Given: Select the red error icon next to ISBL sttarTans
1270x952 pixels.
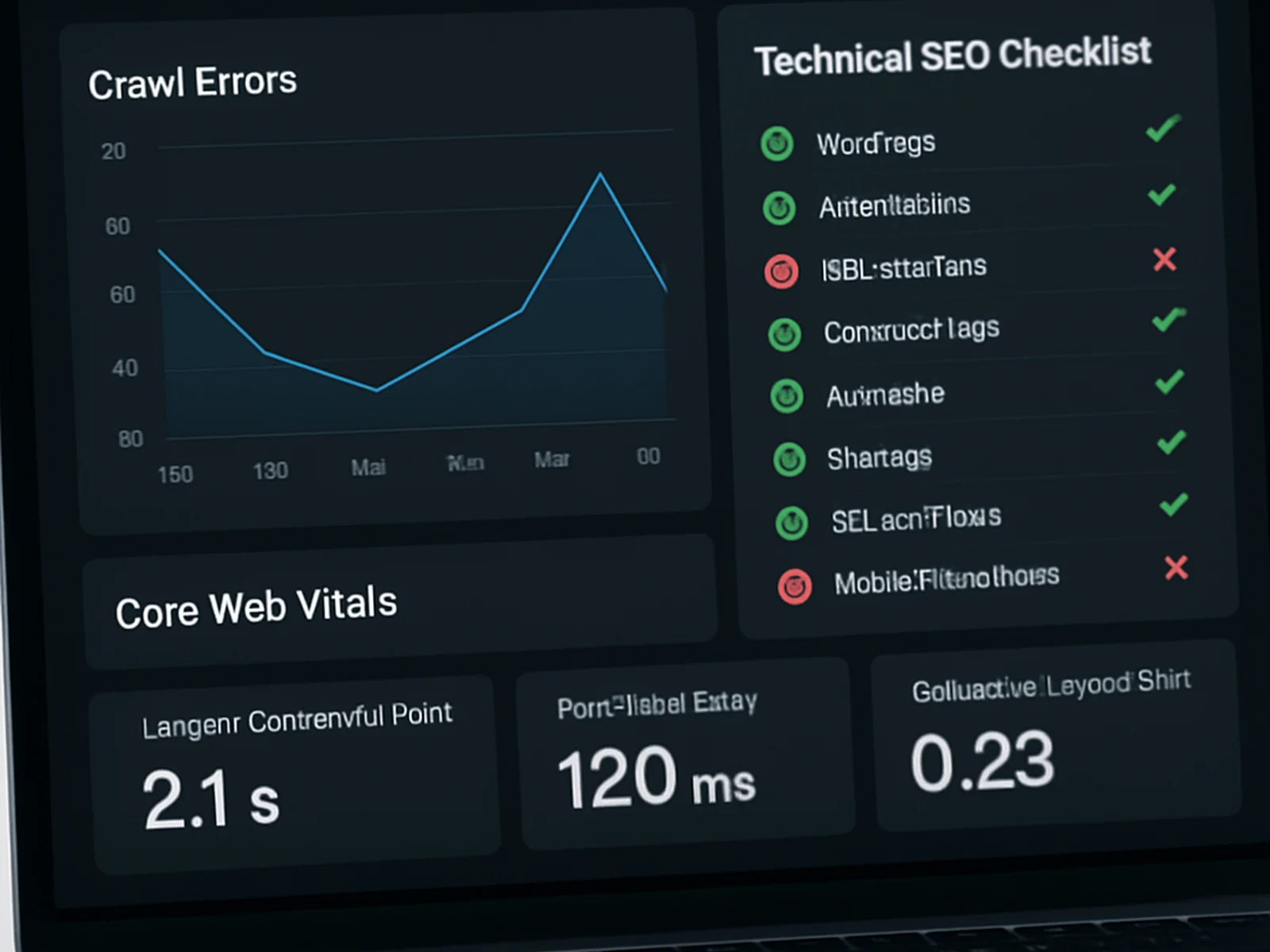Looking at the screenshot, I should (783, 271).
